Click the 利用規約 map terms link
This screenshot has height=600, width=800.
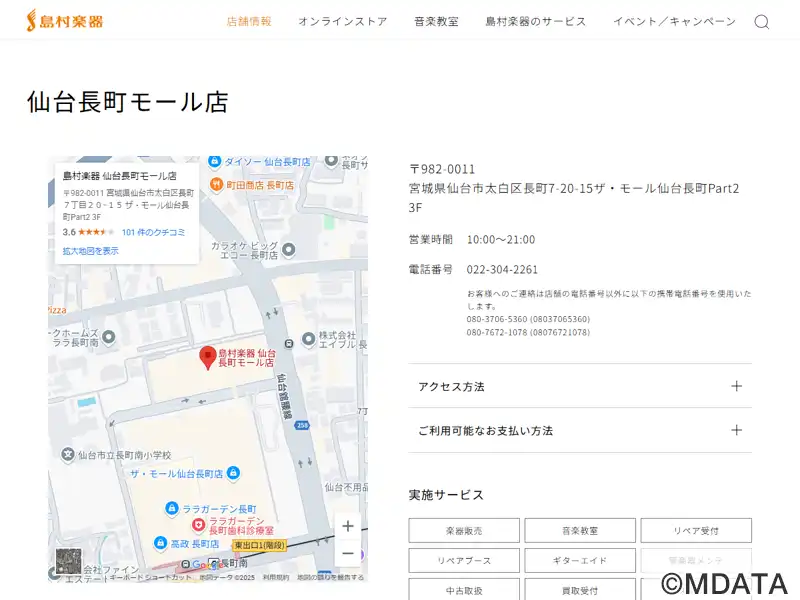point(276,578)
